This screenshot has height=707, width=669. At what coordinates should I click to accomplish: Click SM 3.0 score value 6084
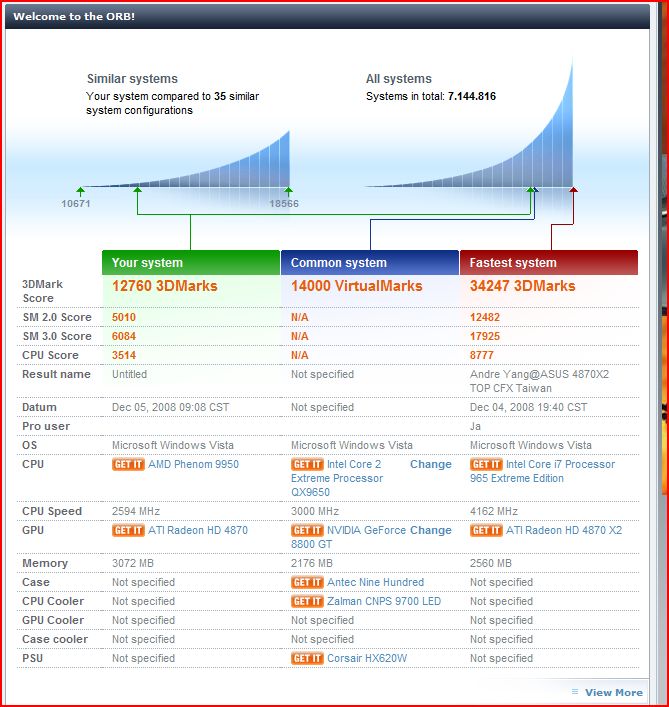pyautogui.click(x=124, y=336)
